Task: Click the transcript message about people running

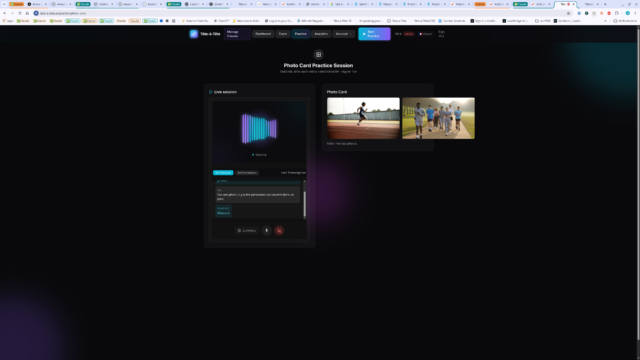Action: coord(258,195)
